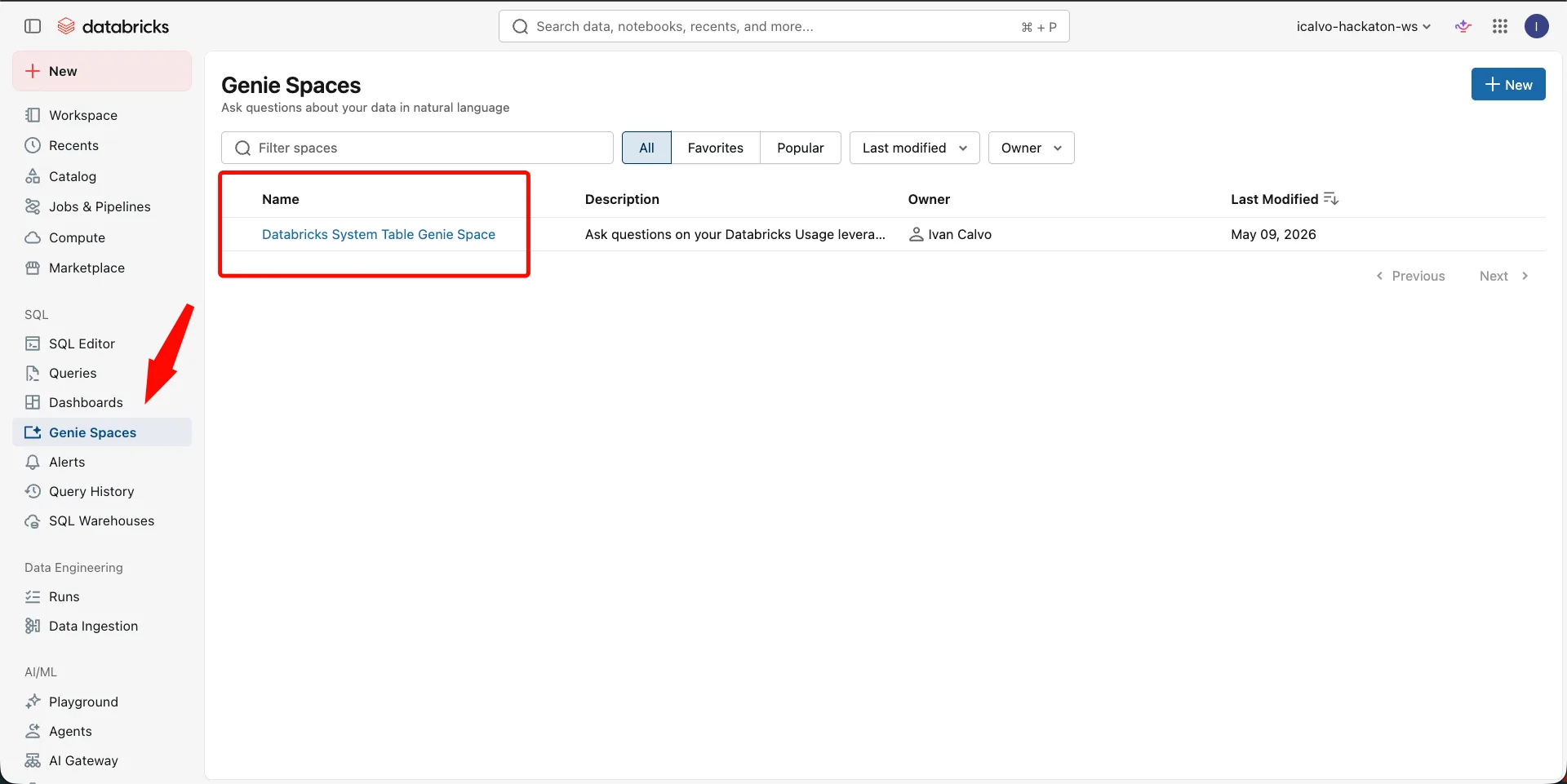Open Catalog in the sidebar
This screenshot has width=1567, height=784.
[x=102, y=176]
